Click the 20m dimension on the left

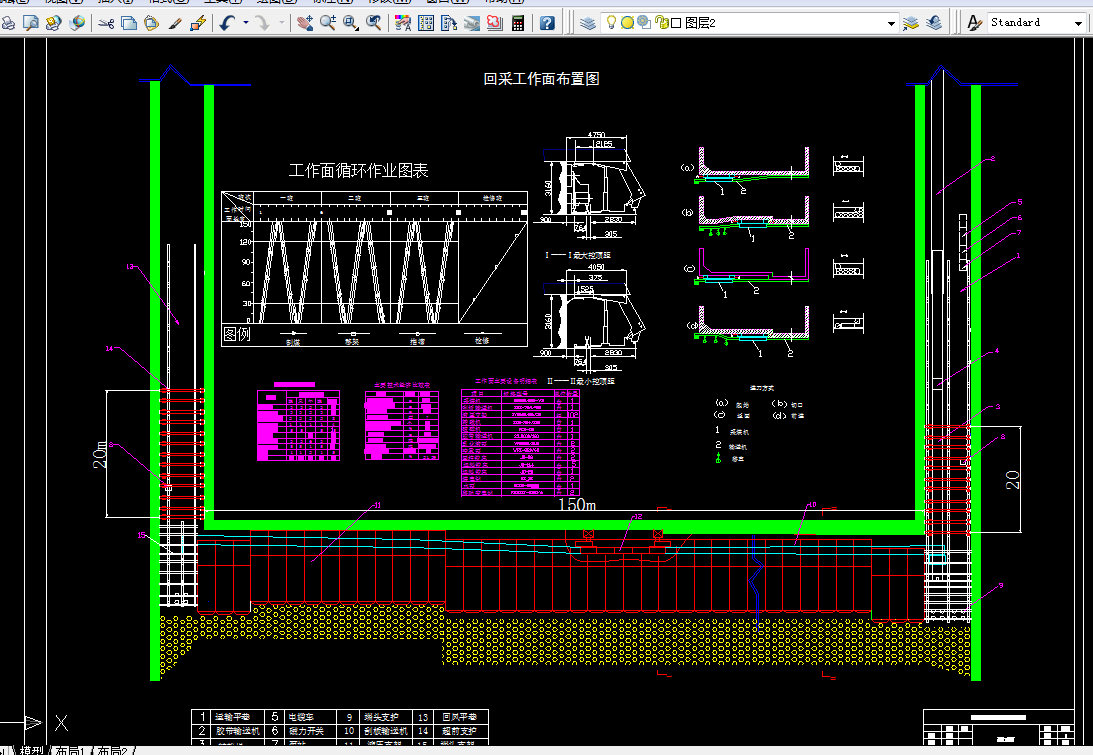pos(100,454)
